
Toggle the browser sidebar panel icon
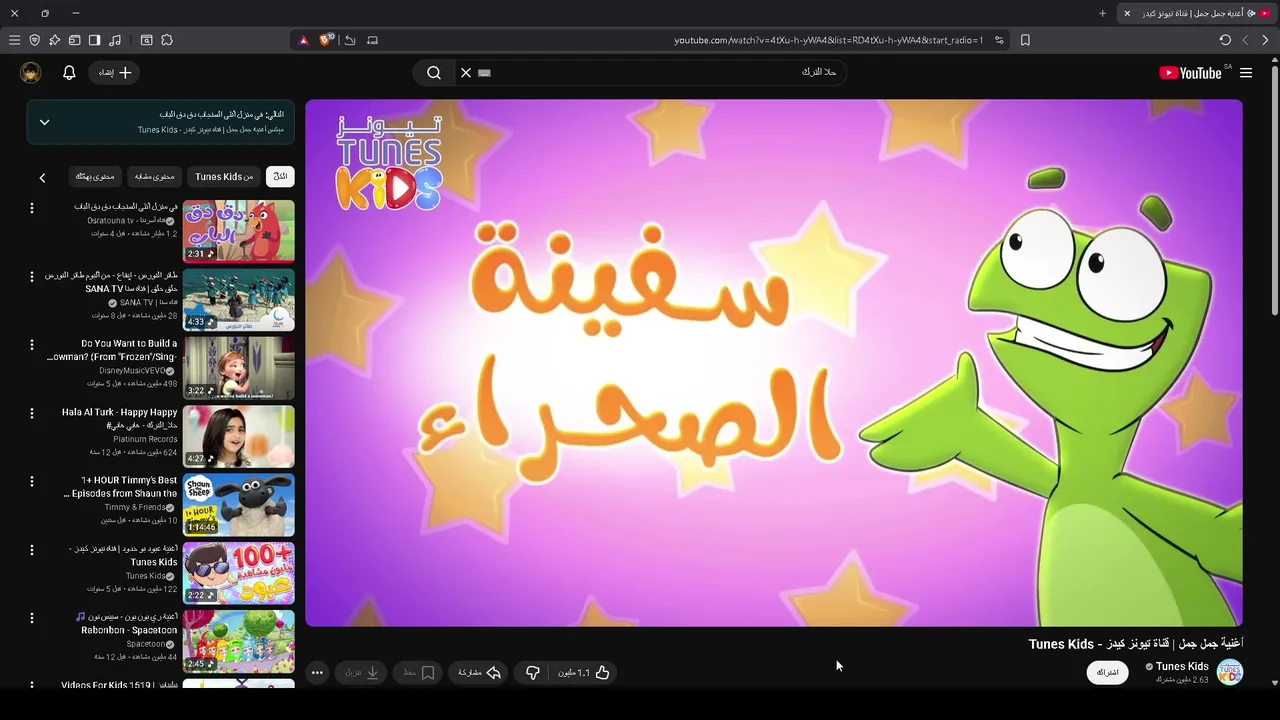click(x=94, y=40)
